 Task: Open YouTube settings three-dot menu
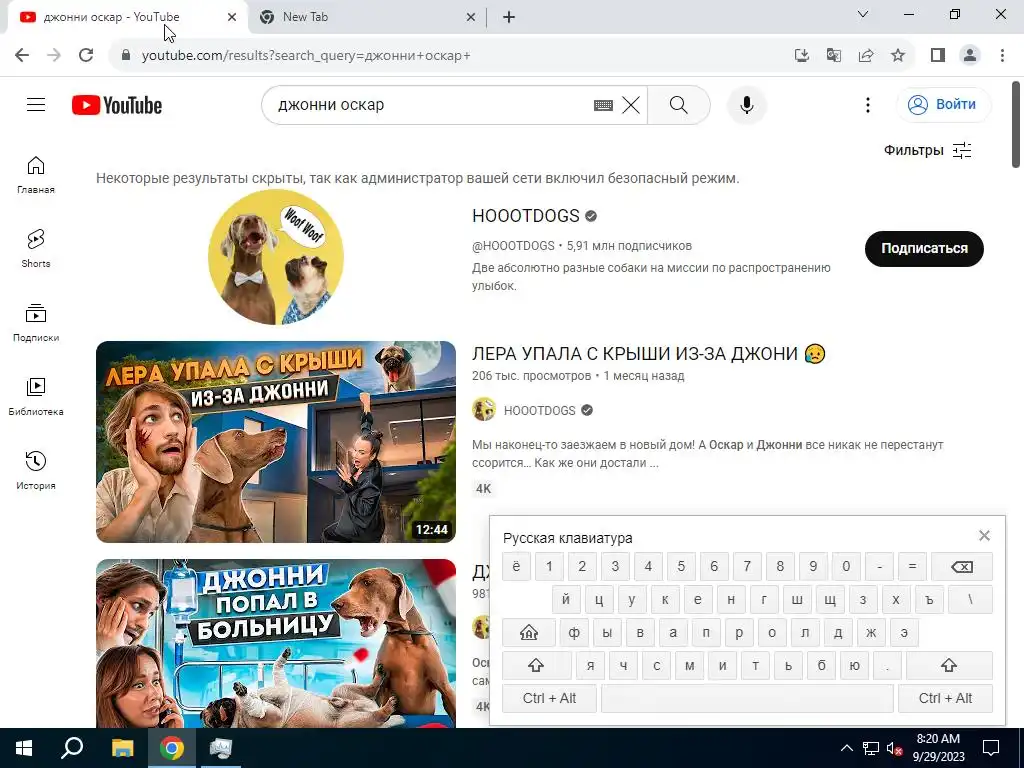pos(867,105)
